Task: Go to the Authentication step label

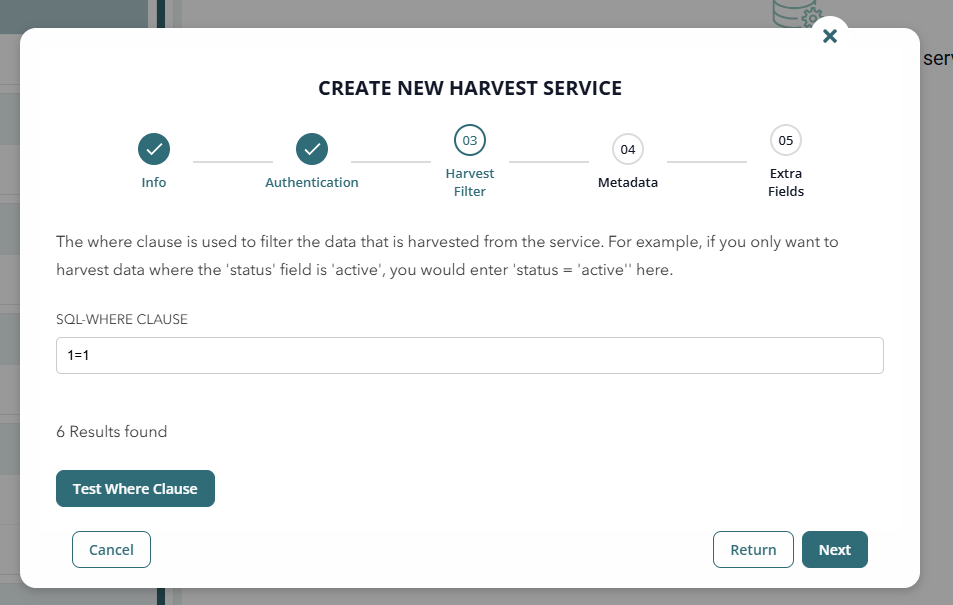Action: 312,183
